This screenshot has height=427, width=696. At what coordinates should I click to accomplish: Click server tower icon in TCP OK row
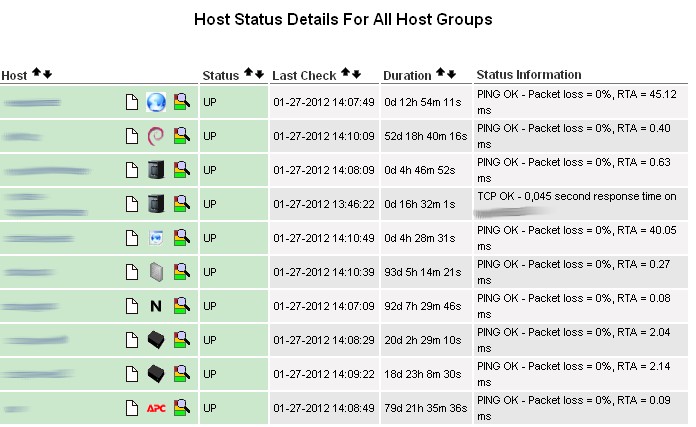pos(155,203)
